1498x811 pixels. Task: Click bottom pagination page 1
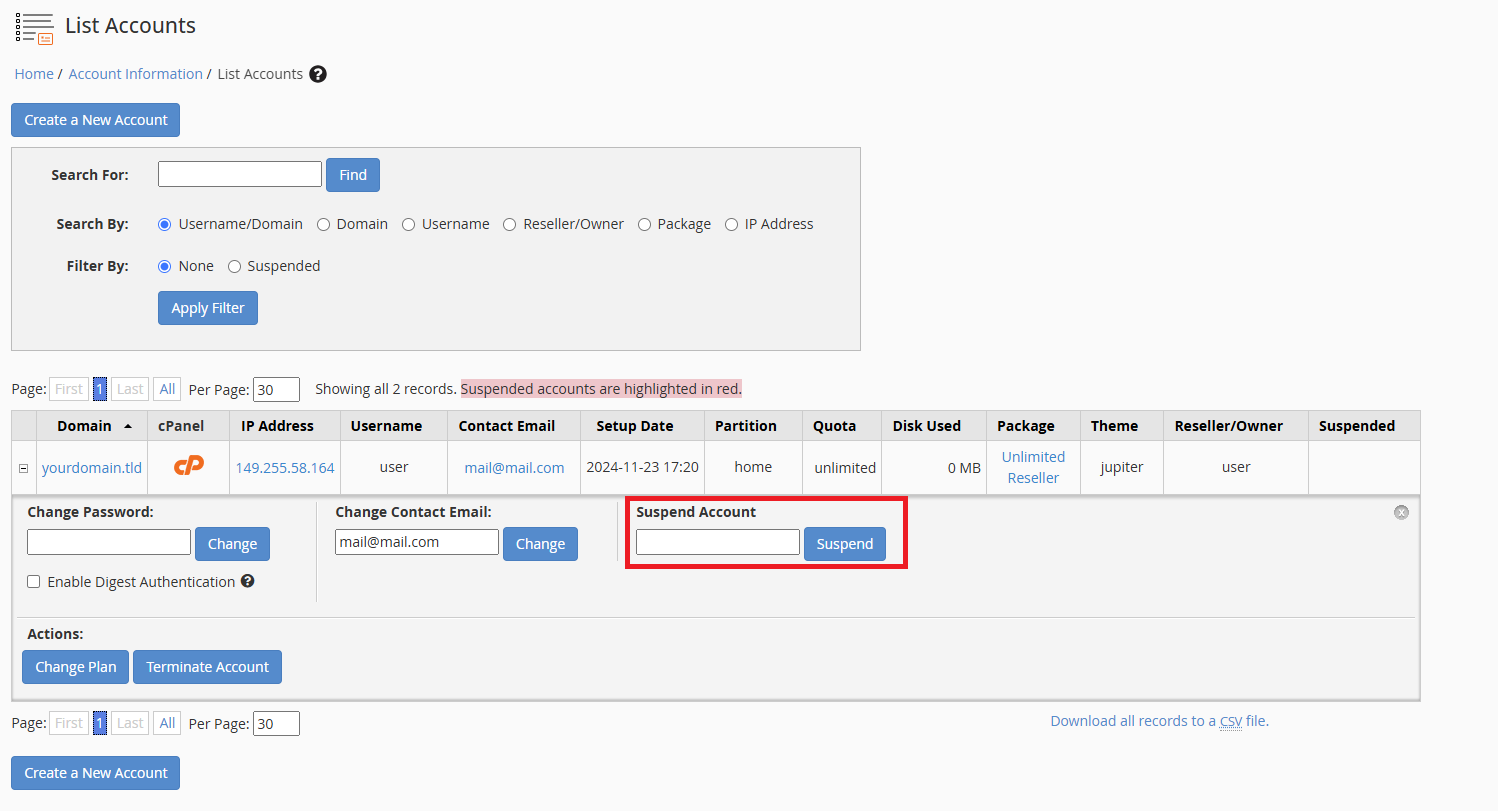100,723
